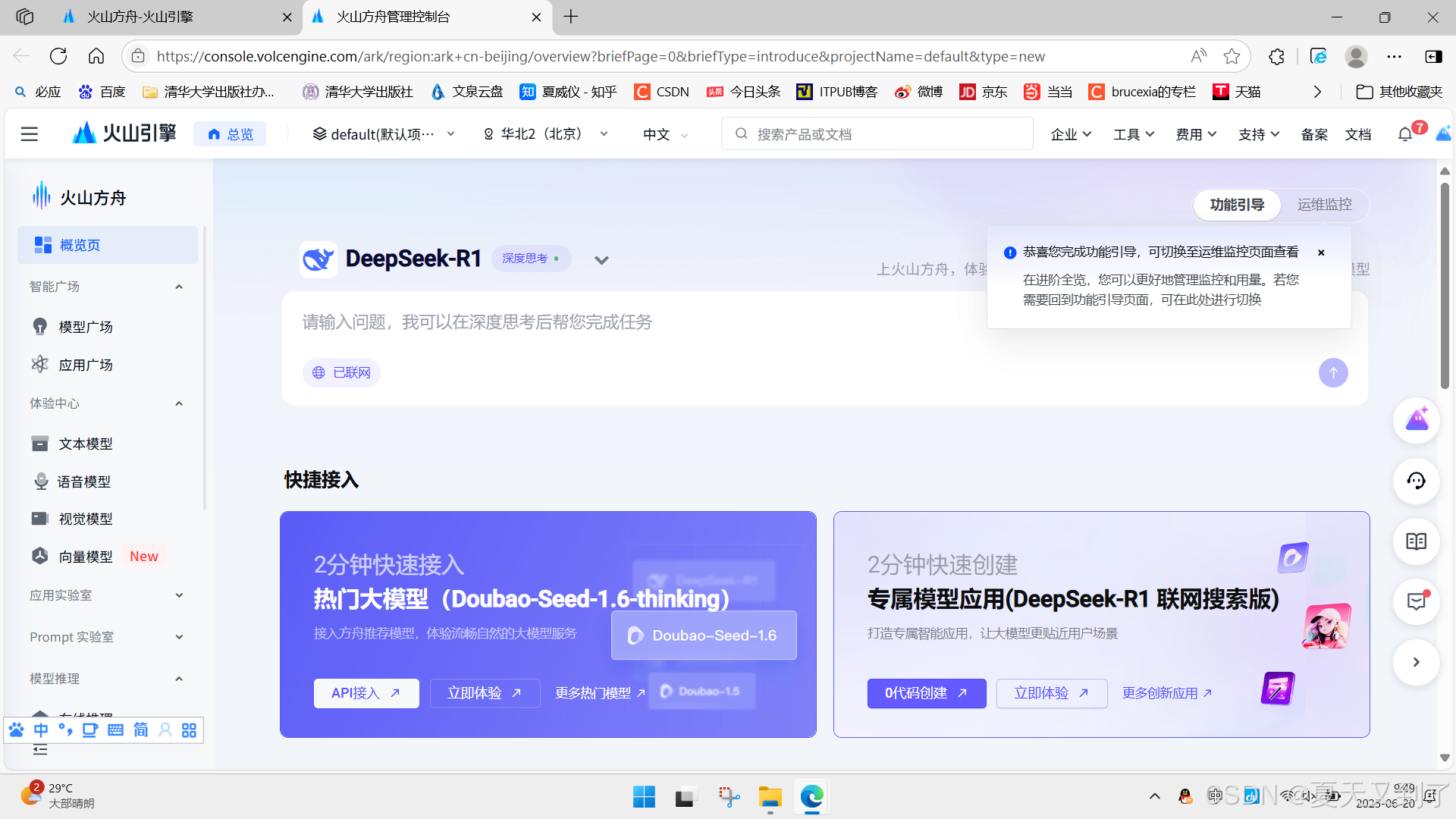Switch to 运维监控 view
Image resolution: width=1456 pixels, height=819 pixels.
pyautogui.click(x=1324, y=205)
